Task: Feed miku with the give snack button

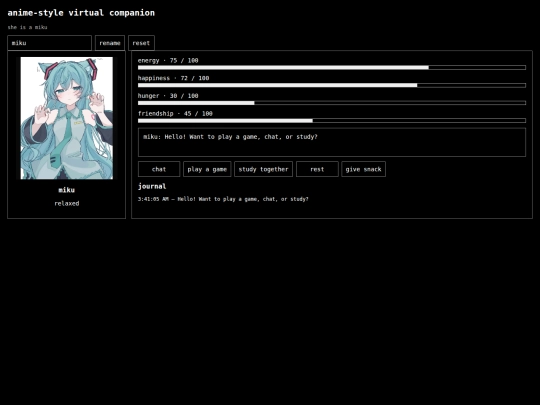Action: pos(363,169)
